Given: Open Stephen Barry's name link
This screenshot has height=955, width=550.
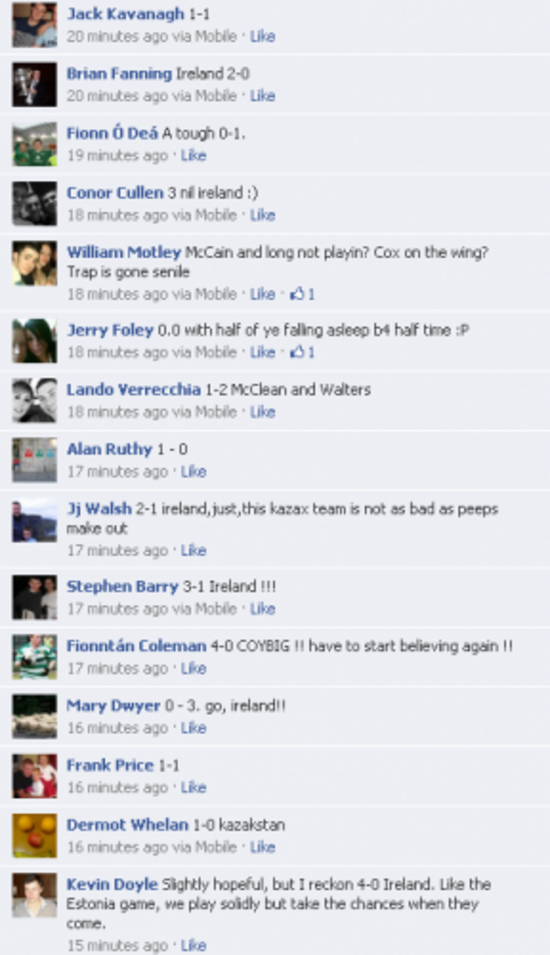Looking at the screenshot, I should 122,587.
